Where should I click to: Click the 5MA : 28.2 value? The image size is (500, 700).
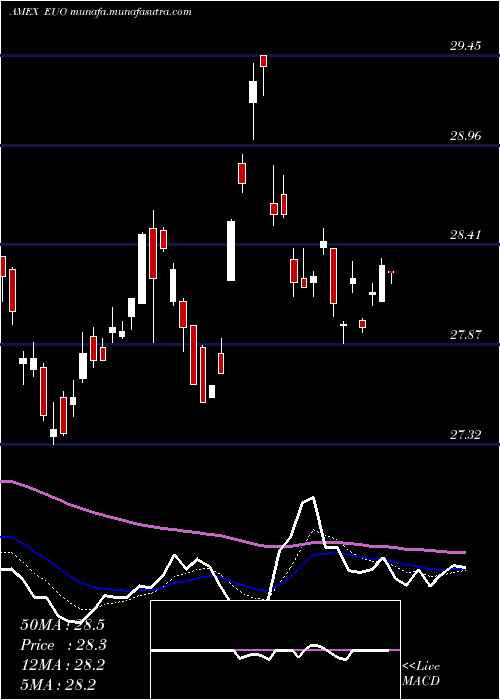pos(58,685)
